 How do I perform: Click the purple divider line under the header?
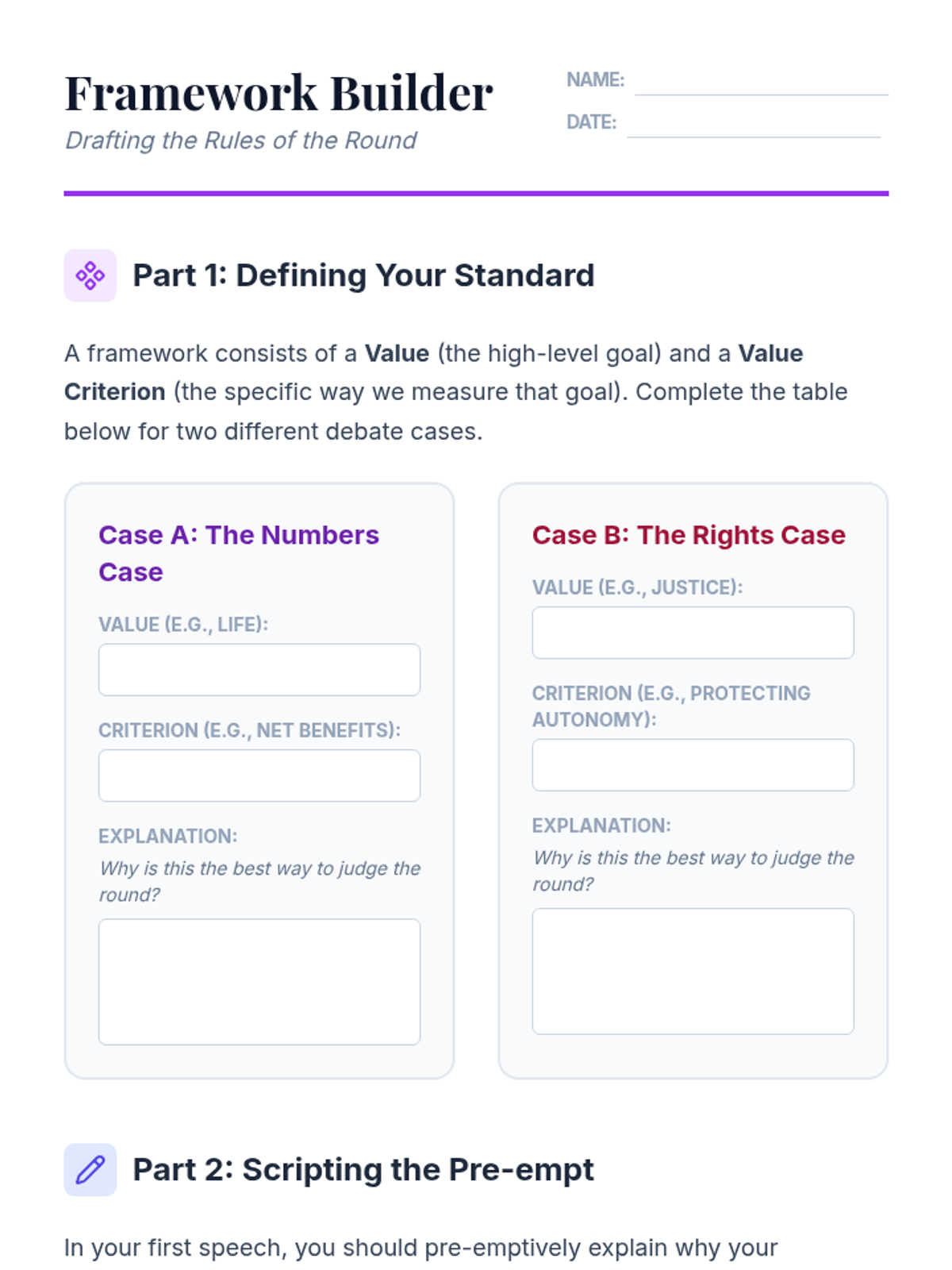tap(476, 193)
